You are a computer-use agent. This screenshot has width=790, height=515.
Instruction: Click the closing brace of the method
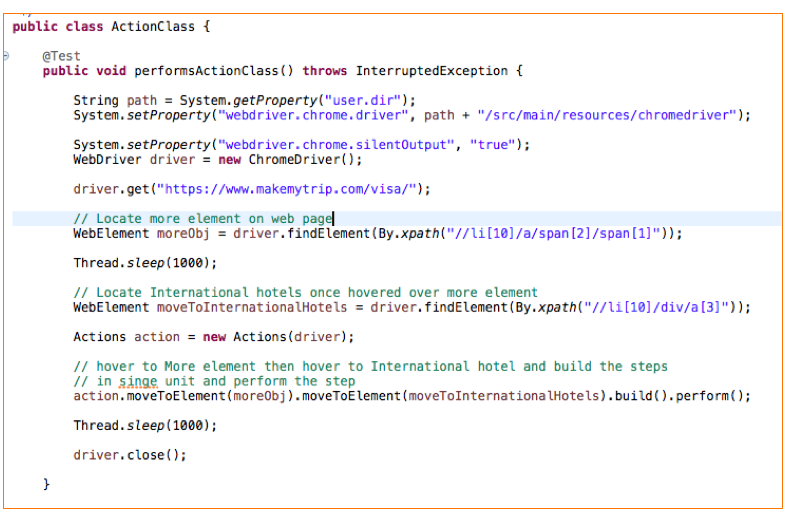point(46,485)
